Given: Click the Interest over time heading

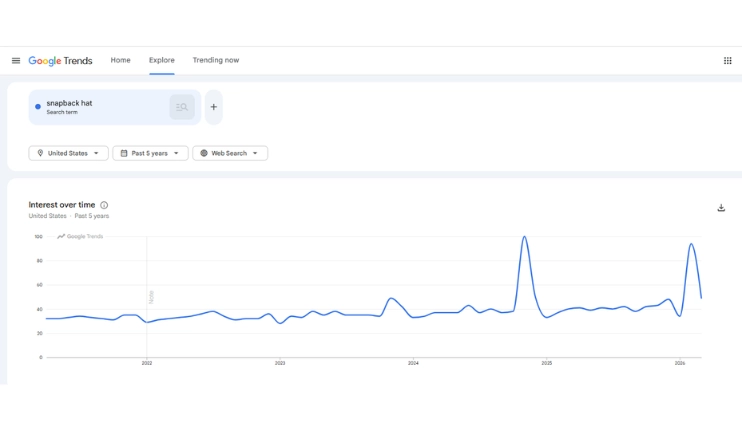Looking at the screenshot, I should [x=62, y=205].
